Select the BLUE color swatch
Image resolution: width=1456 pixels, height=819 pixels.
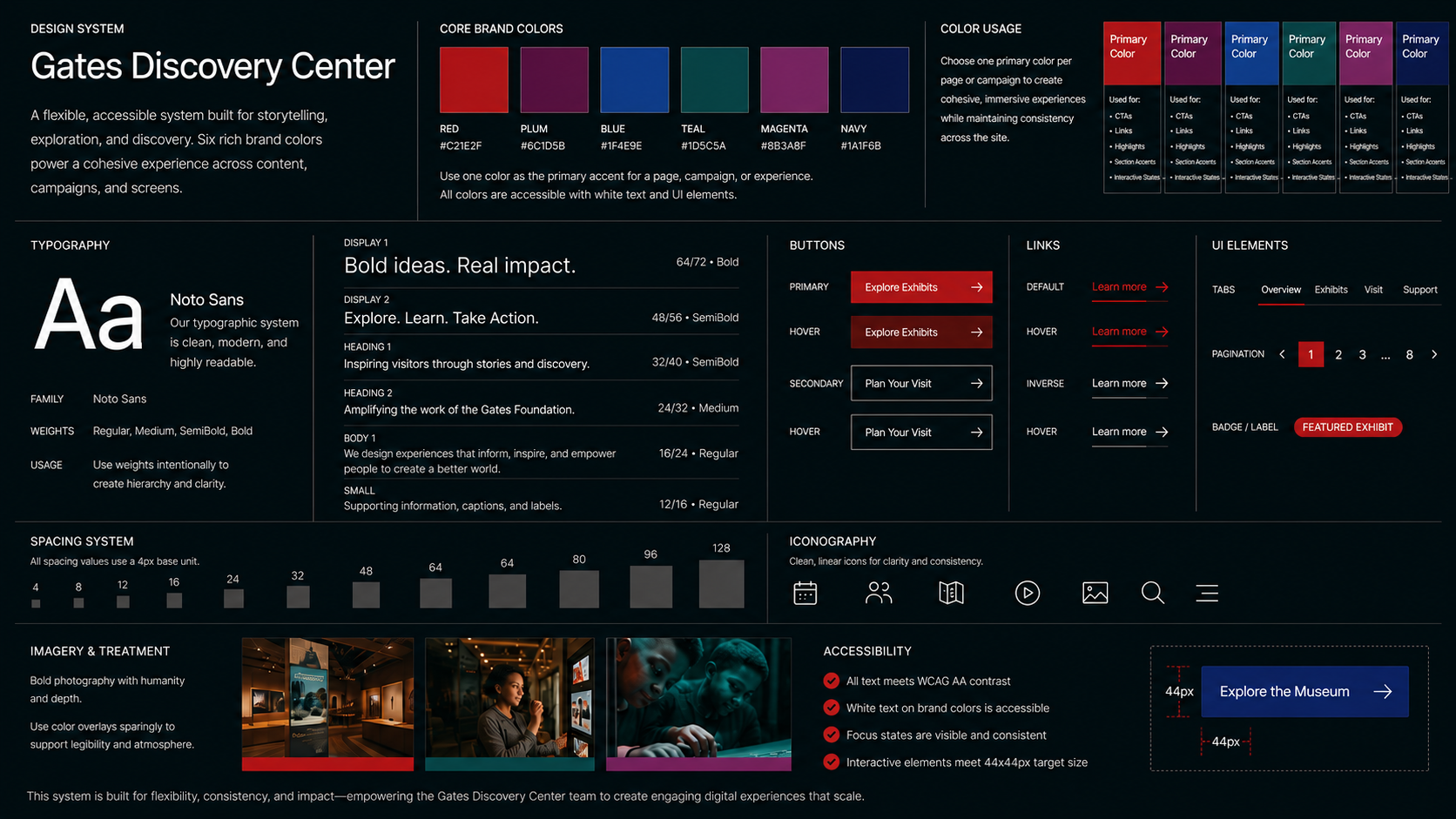coord(635,80)
